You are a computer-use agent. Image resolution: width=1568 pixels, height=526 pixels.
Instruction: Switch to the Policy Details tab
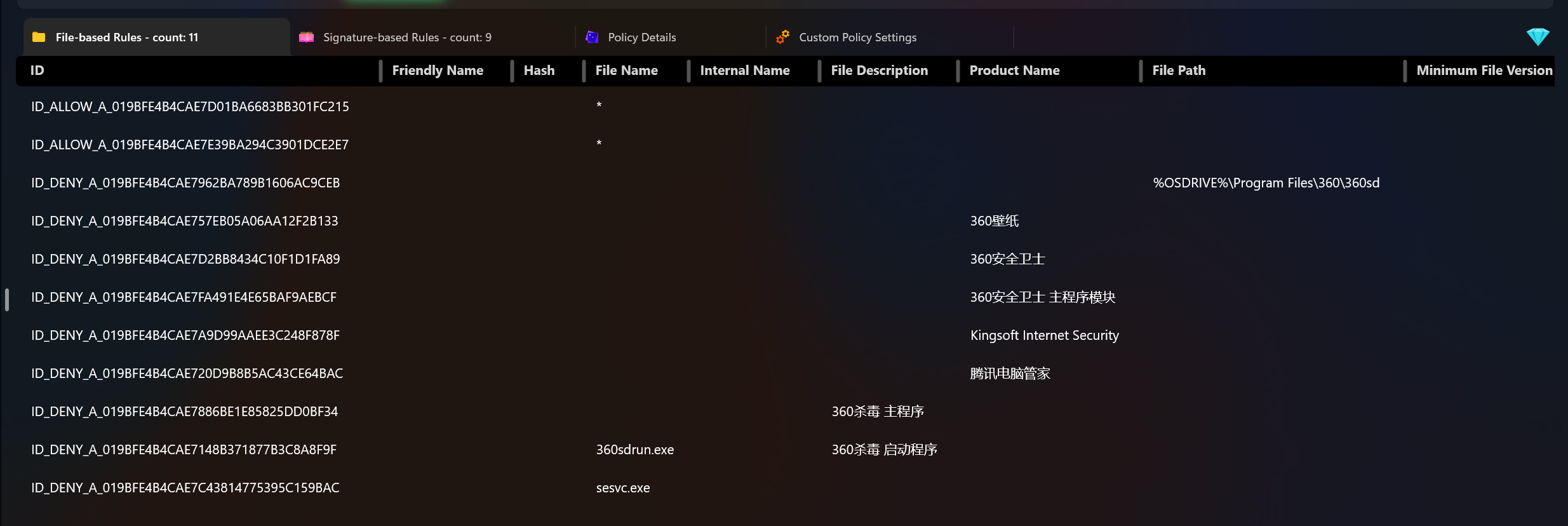coord(641,37)
